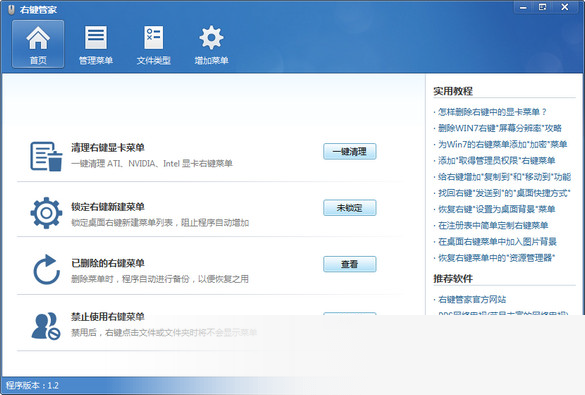Open the 右键管家官方网站 link
Image resolution: width=585 pixels, height=395 pixels.
(x=472, y=300)
